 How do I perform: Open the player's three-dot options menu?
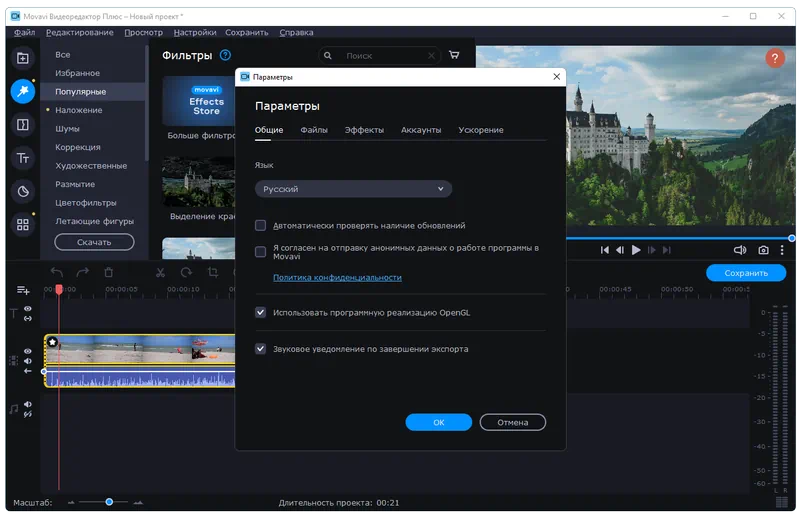(x=782, y=250)
